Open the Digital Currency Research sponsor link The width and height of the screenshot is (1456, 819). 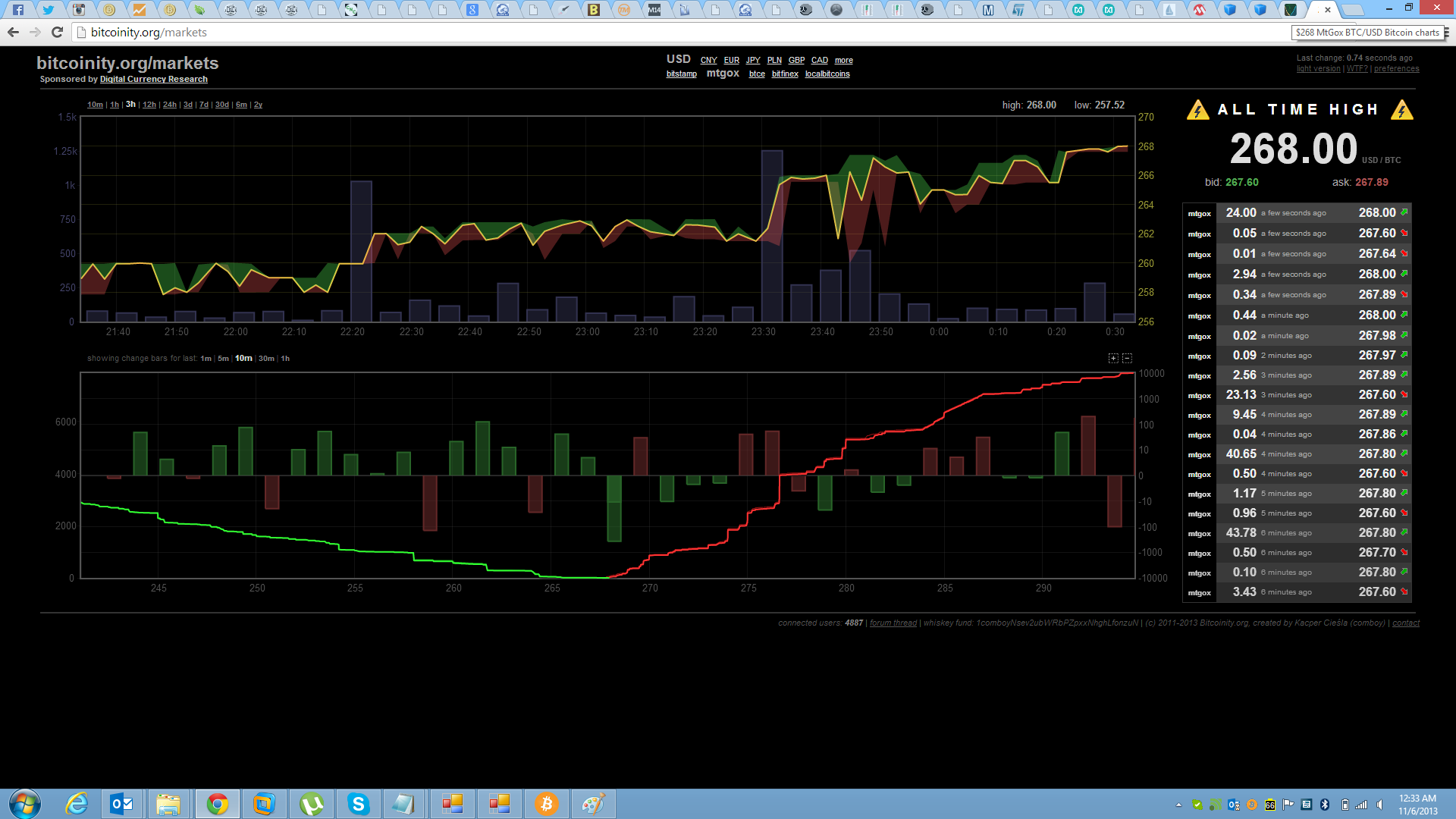point(153,79)
